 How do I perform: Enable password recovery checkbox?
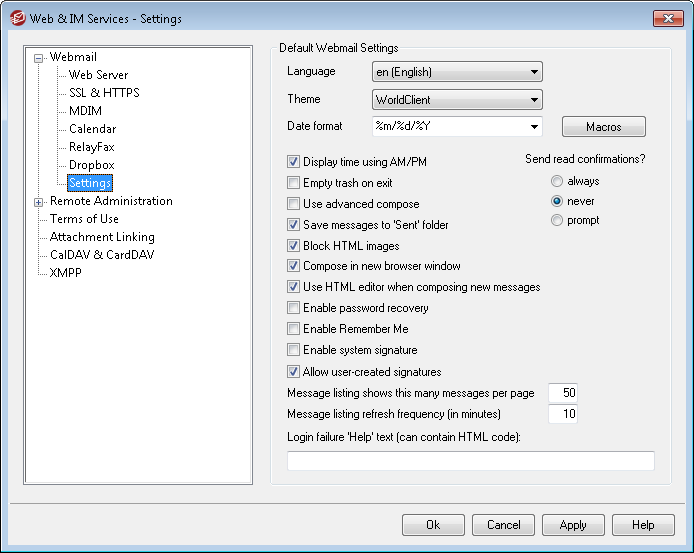tap(294, 308)
